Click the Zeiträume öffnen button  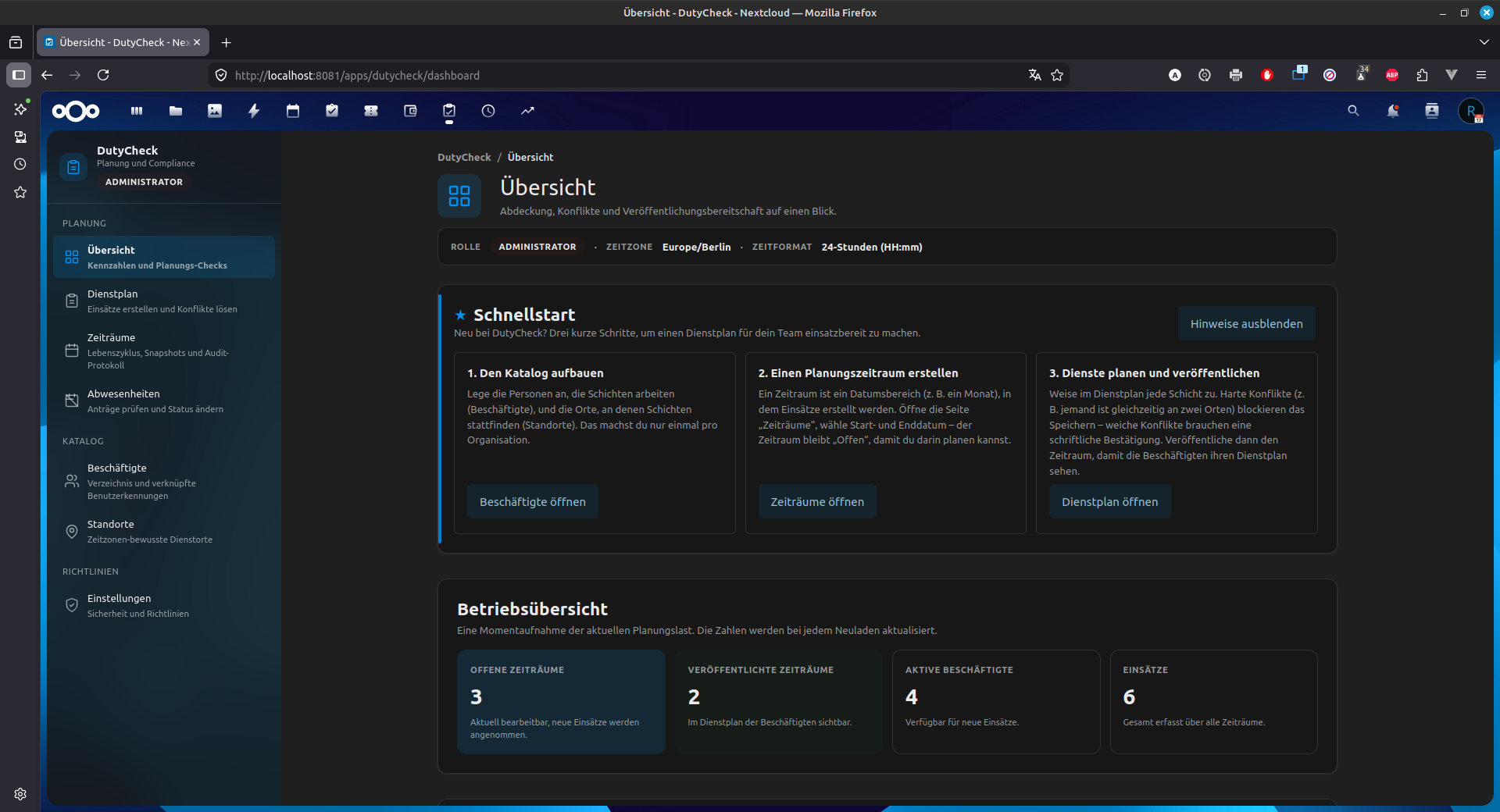[817, 501]
